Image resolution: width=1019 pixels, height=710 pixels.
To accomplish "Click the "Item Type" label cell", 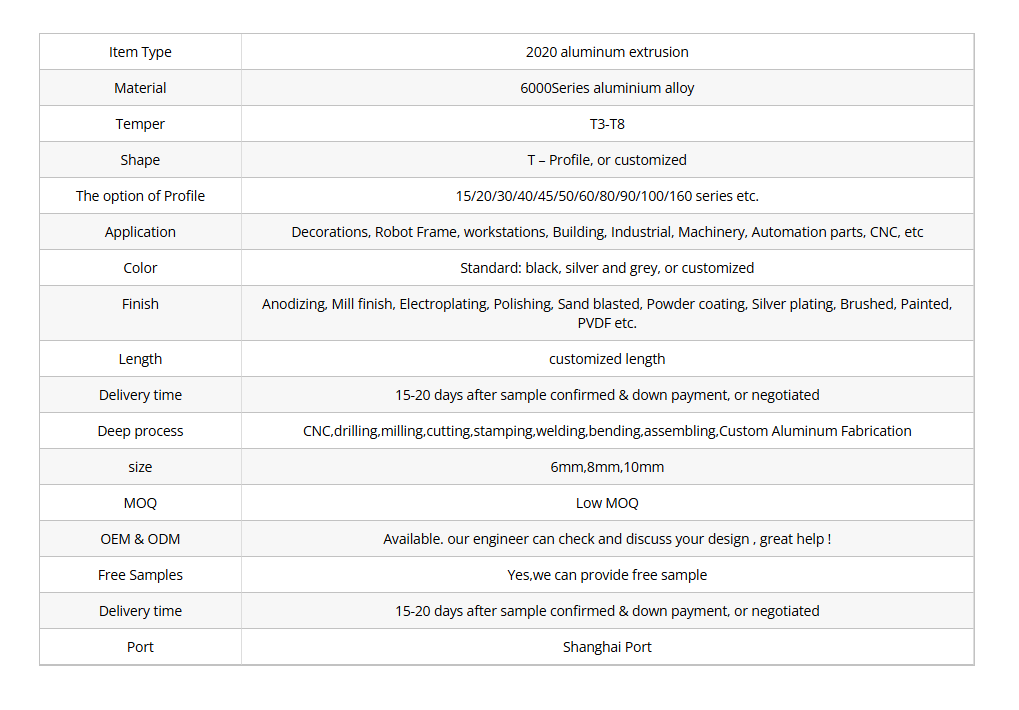I will coord(140,52).
